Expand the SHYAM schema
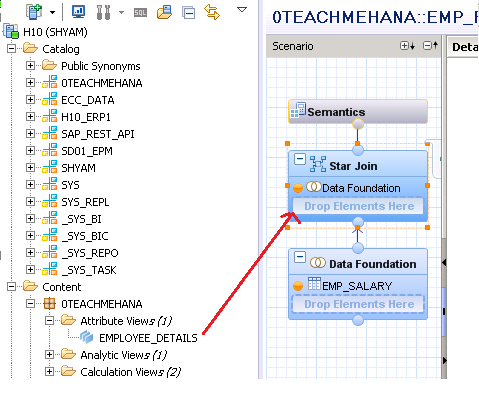The image size is (479, 393). [30, 167]
